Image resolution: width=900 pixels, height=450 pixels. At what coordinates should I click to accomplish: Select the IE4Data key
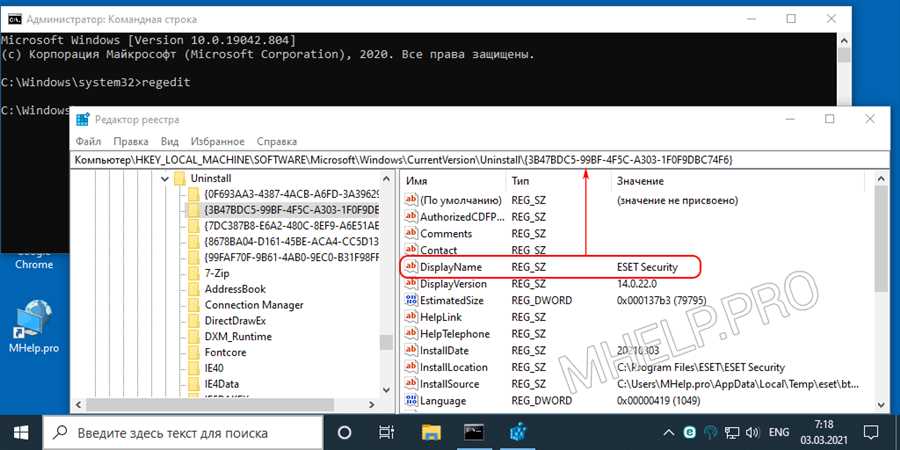click(x=222, y=384)
